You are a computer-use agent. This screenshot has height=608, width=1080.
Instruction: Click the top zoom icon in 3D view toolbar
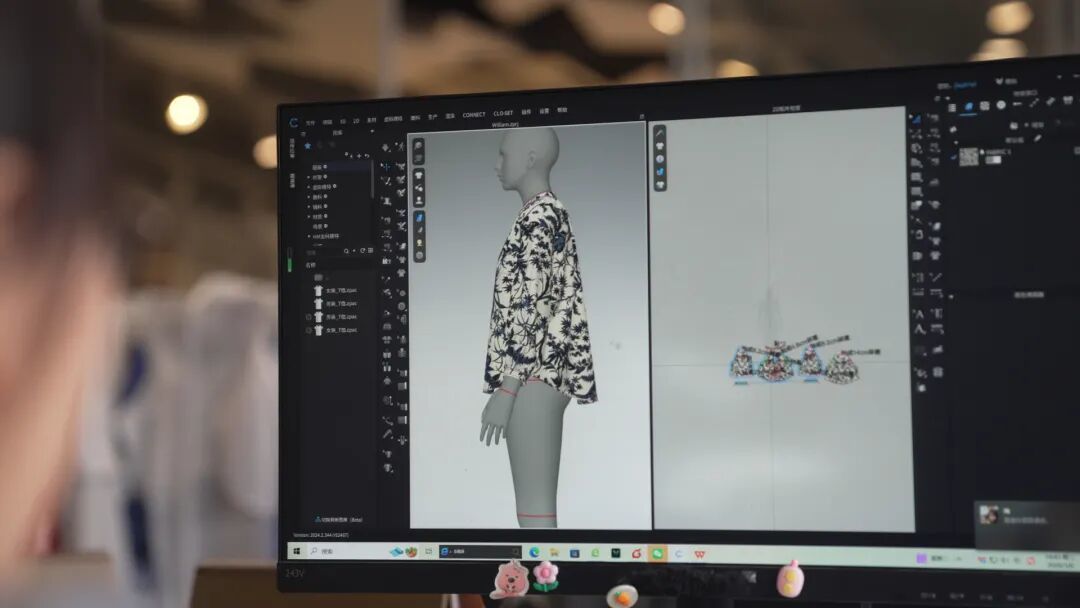418,146
